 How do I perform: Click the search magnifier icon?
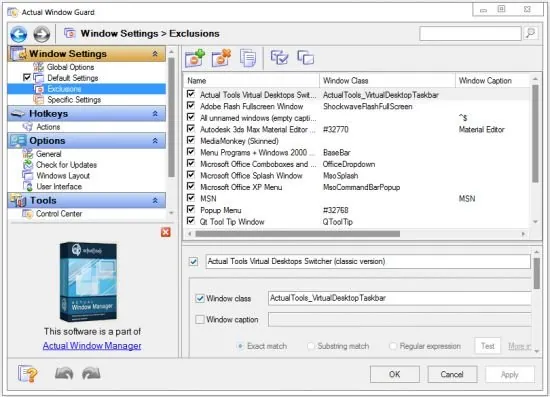tap(531, 33)
